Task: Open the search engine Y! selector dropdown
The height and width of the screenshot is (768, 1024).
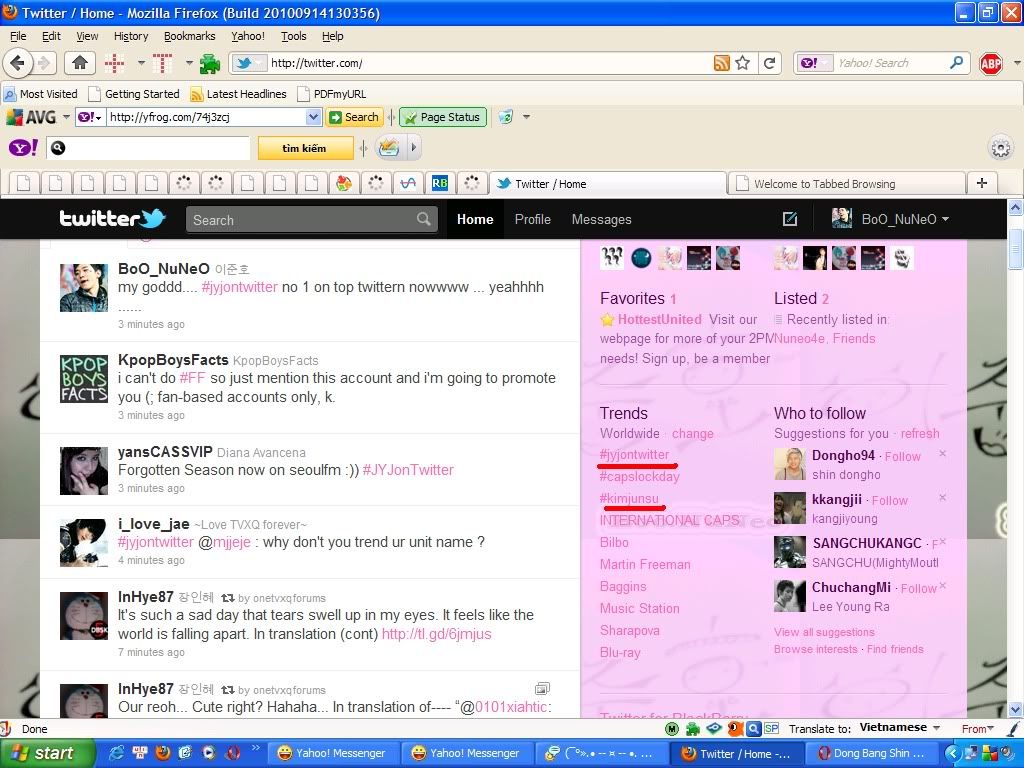Action: 813,63
